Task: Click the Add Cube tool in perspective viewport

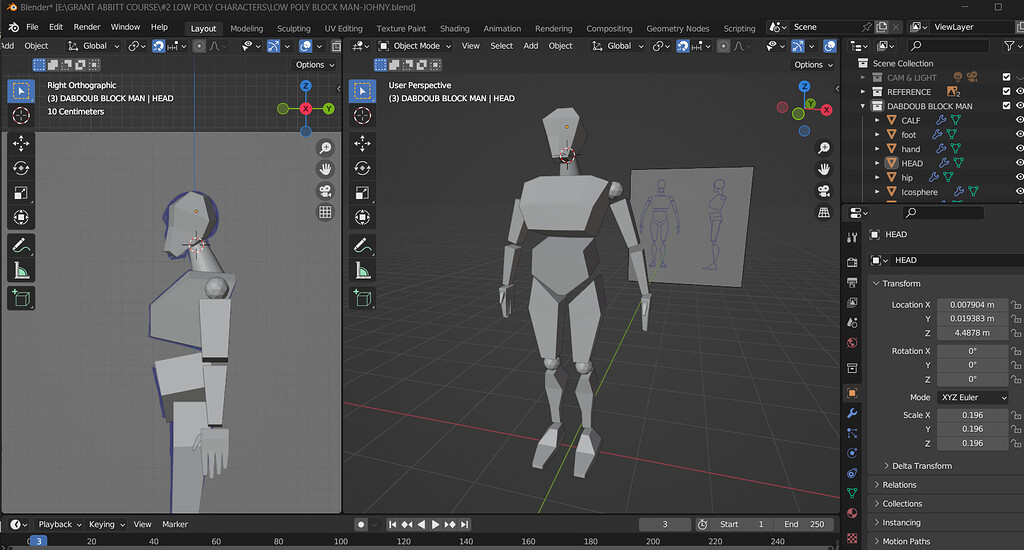Action: point(362,297)
